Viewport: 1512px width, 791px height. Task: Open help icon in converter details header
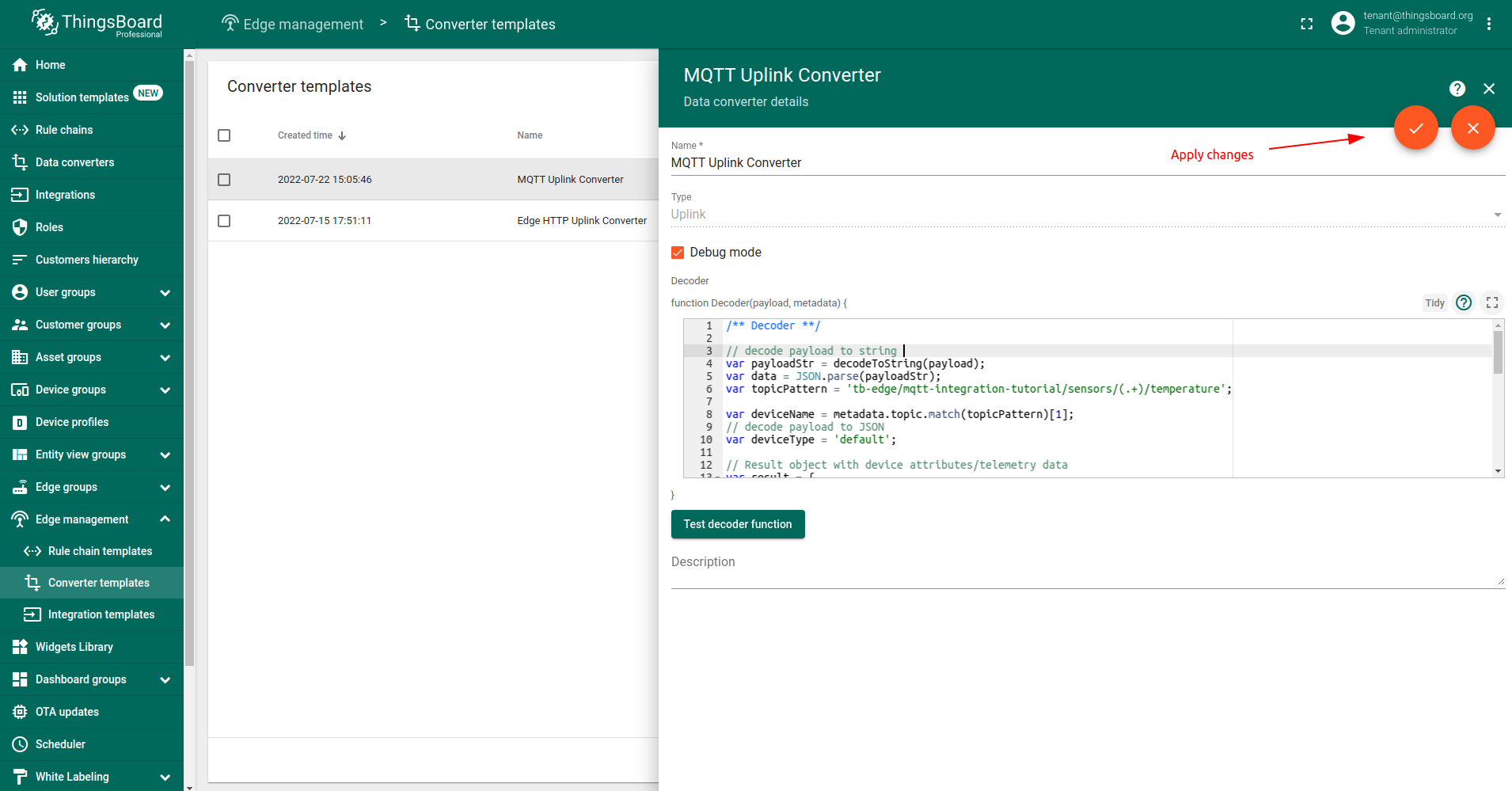(1457, 89)
